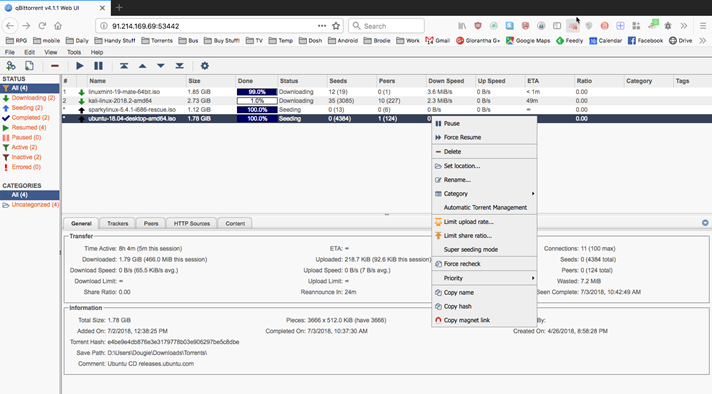The image size is (712, 394).
Task: Click the move down queue icon
Action: pos(161,66)
